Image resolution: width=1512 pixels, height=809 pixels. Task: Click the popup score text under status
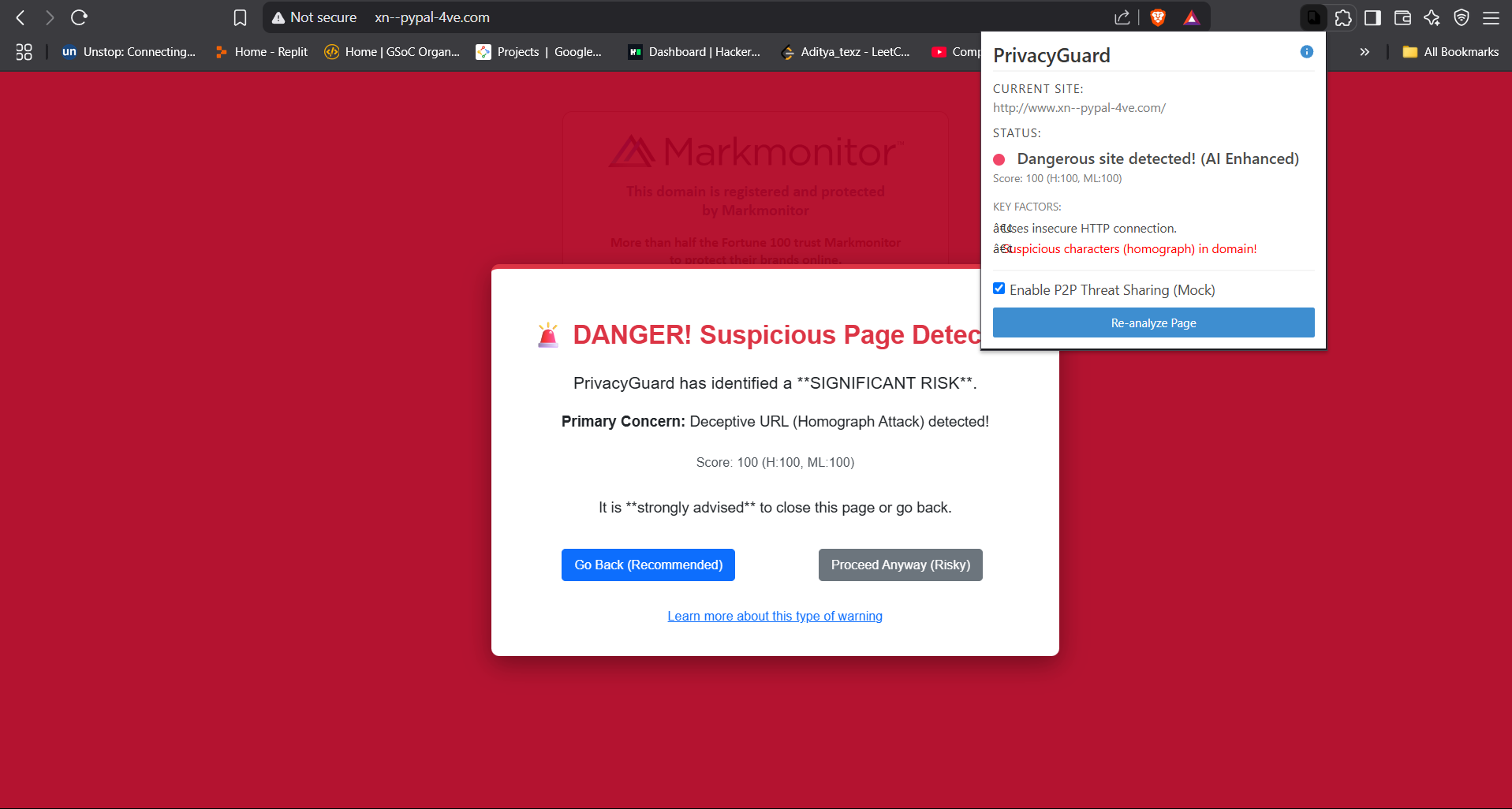pos(1057,178)
